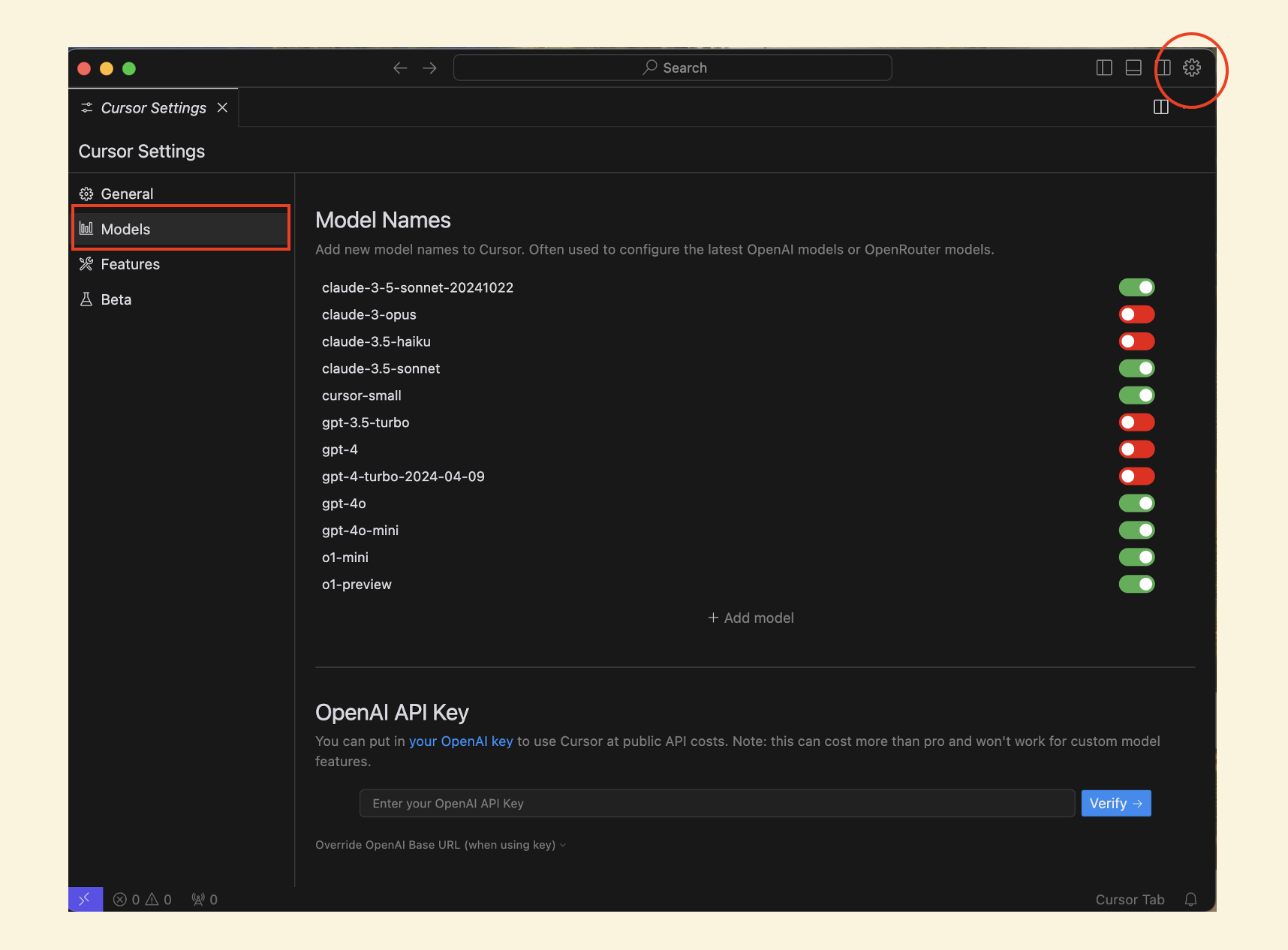Go back with the left arrow
Viewport: 1288px width, 950px height.
[x=400, y=68]
